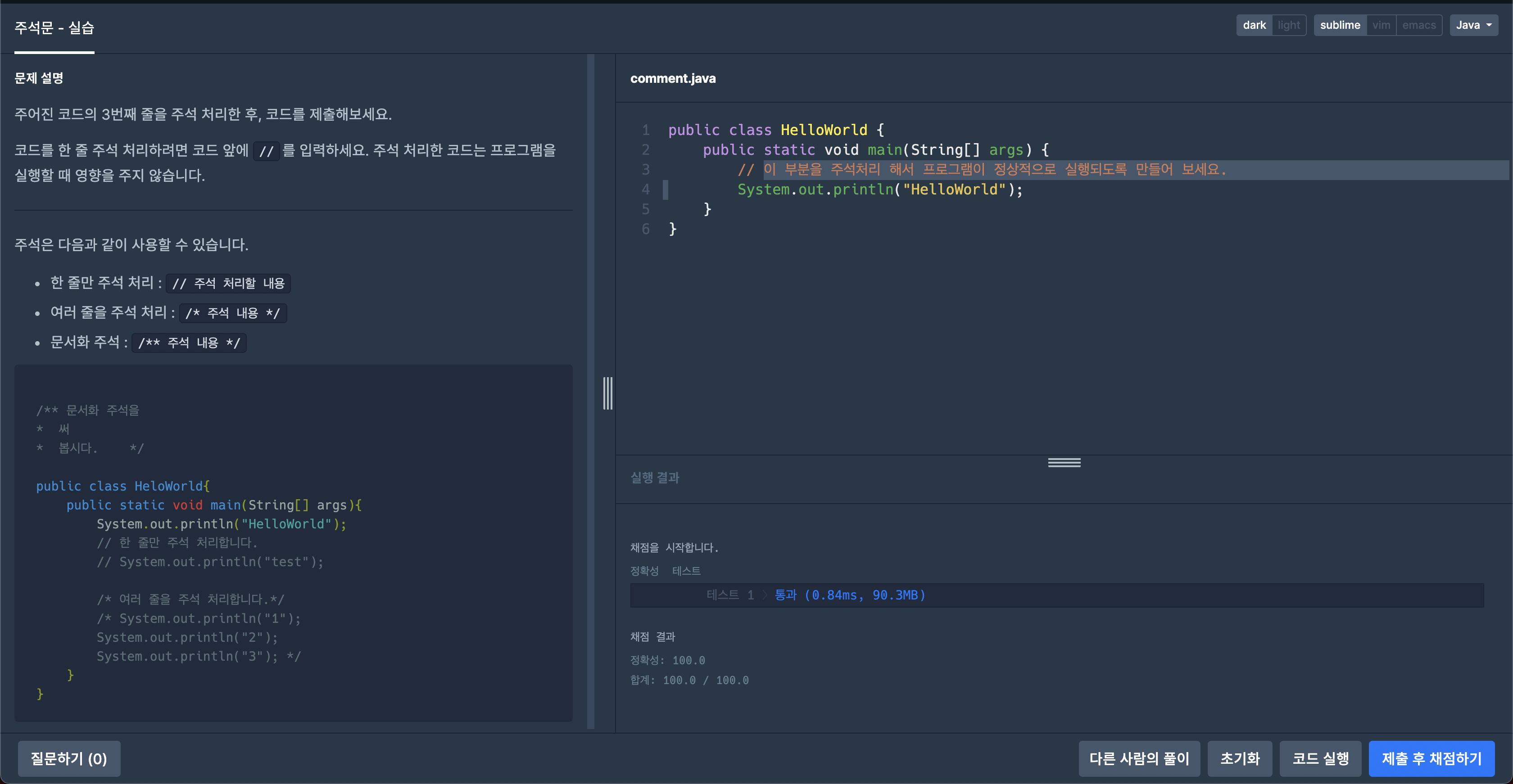This screenshot has height=784, width=1513.
Task: Switch editor theme to dark
Action: coord(1254,25)
